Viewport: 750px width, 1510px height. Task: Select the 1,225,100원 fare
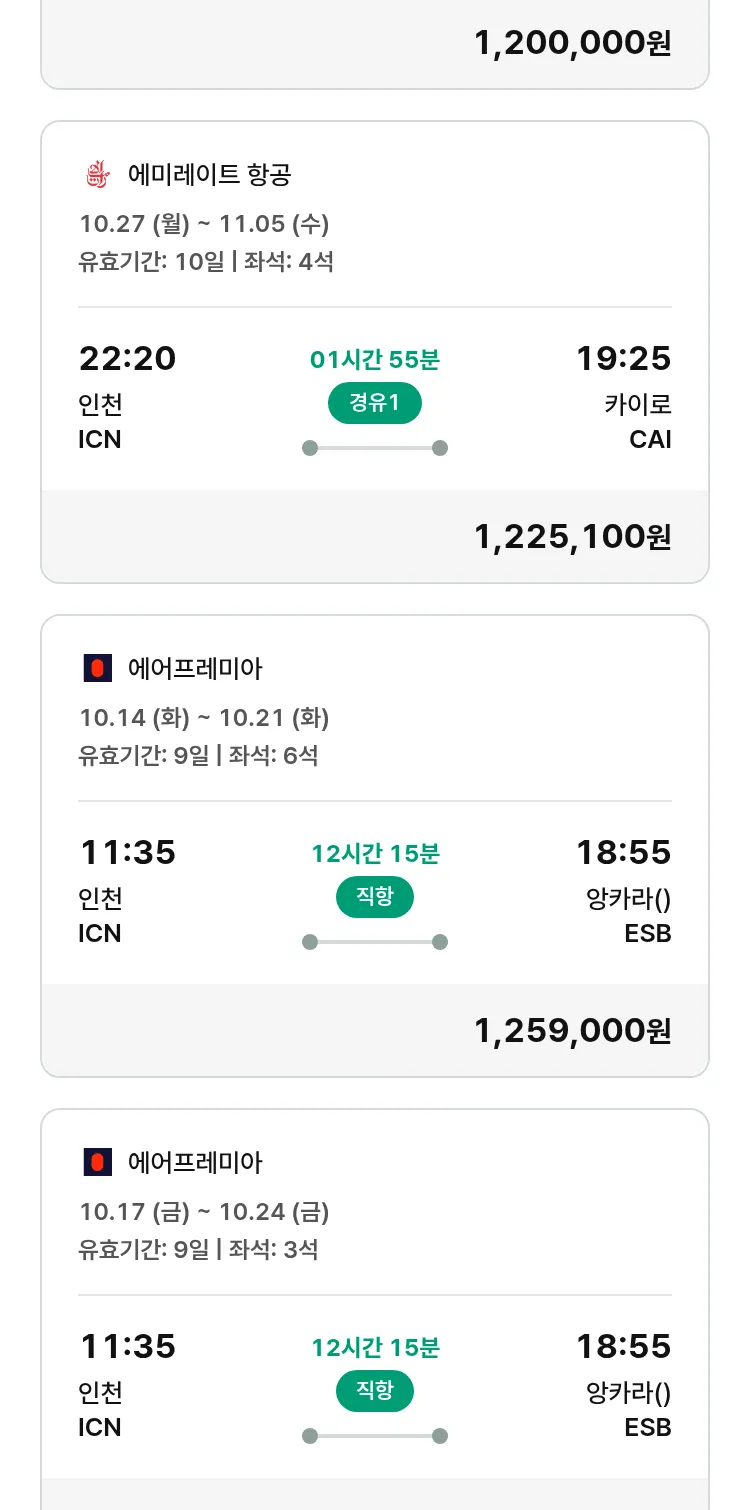coord(572,537)
